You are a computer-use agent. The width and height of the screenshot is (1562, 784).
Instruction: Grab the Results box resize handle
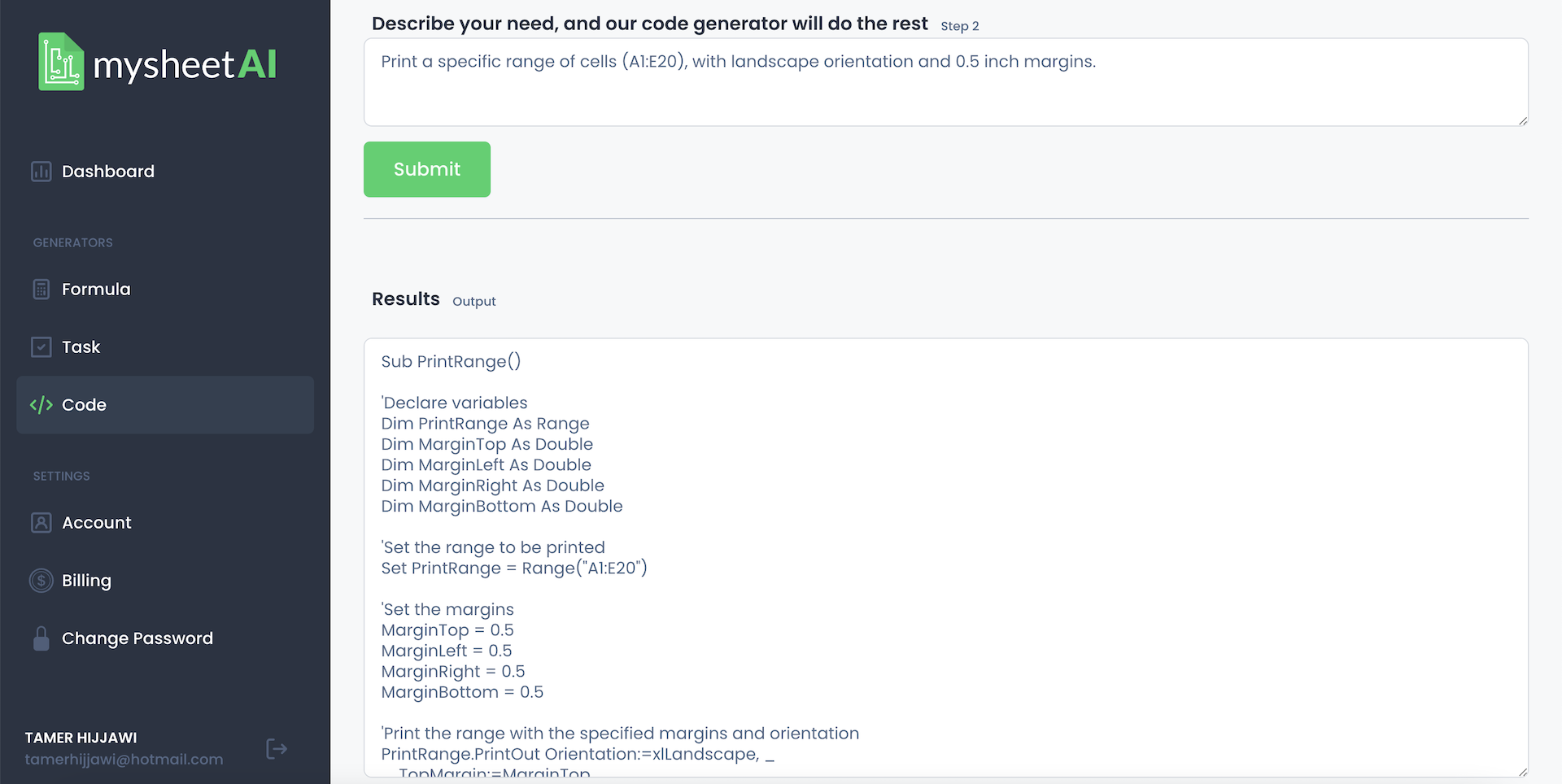pyautogui.click(x=1522, y=772)
